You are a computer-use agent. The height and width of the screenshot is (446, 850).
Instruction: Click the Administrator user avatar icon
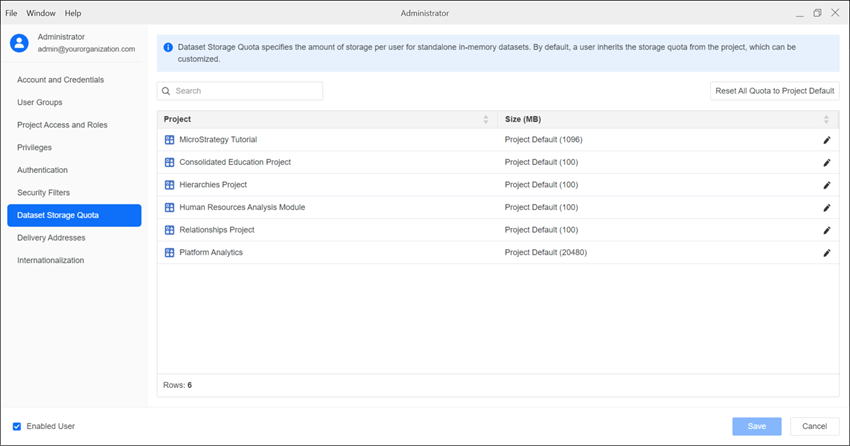tap(19, 42)
